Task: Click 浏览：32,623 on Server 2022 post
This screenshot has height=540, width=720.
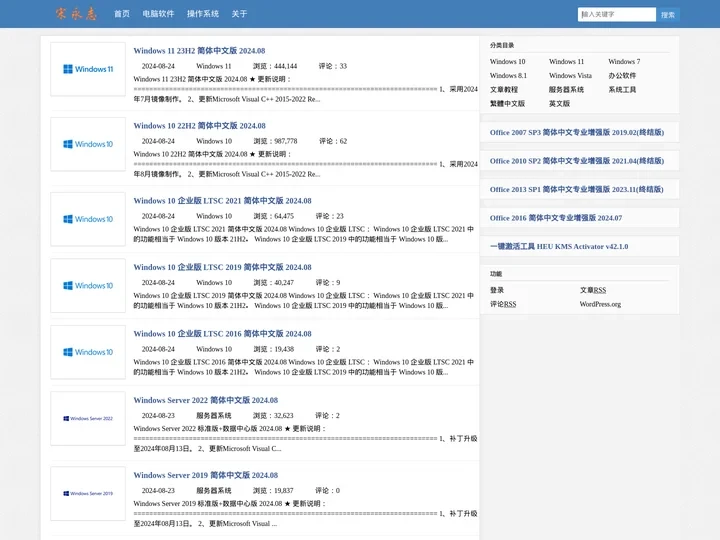Action: [x=273, y=416]
